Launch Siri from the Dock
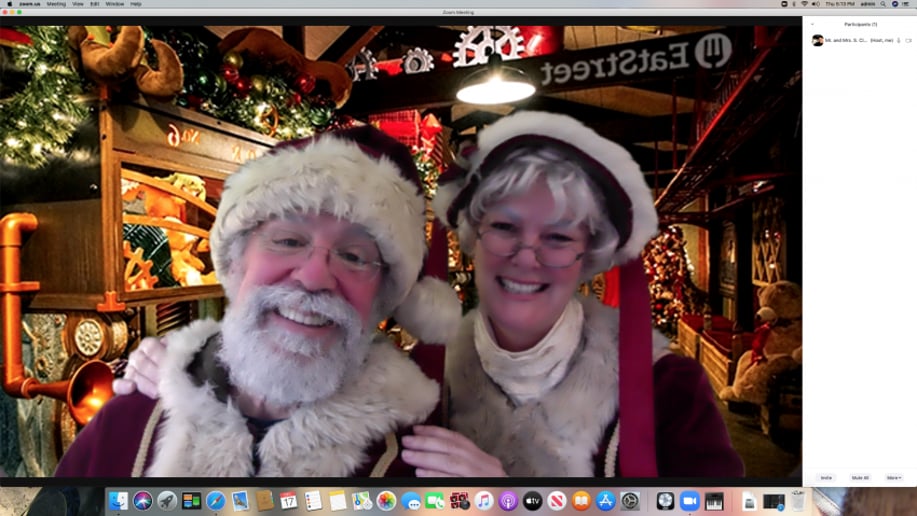Screen dimensions: 917x516 (x=142, y=501)
